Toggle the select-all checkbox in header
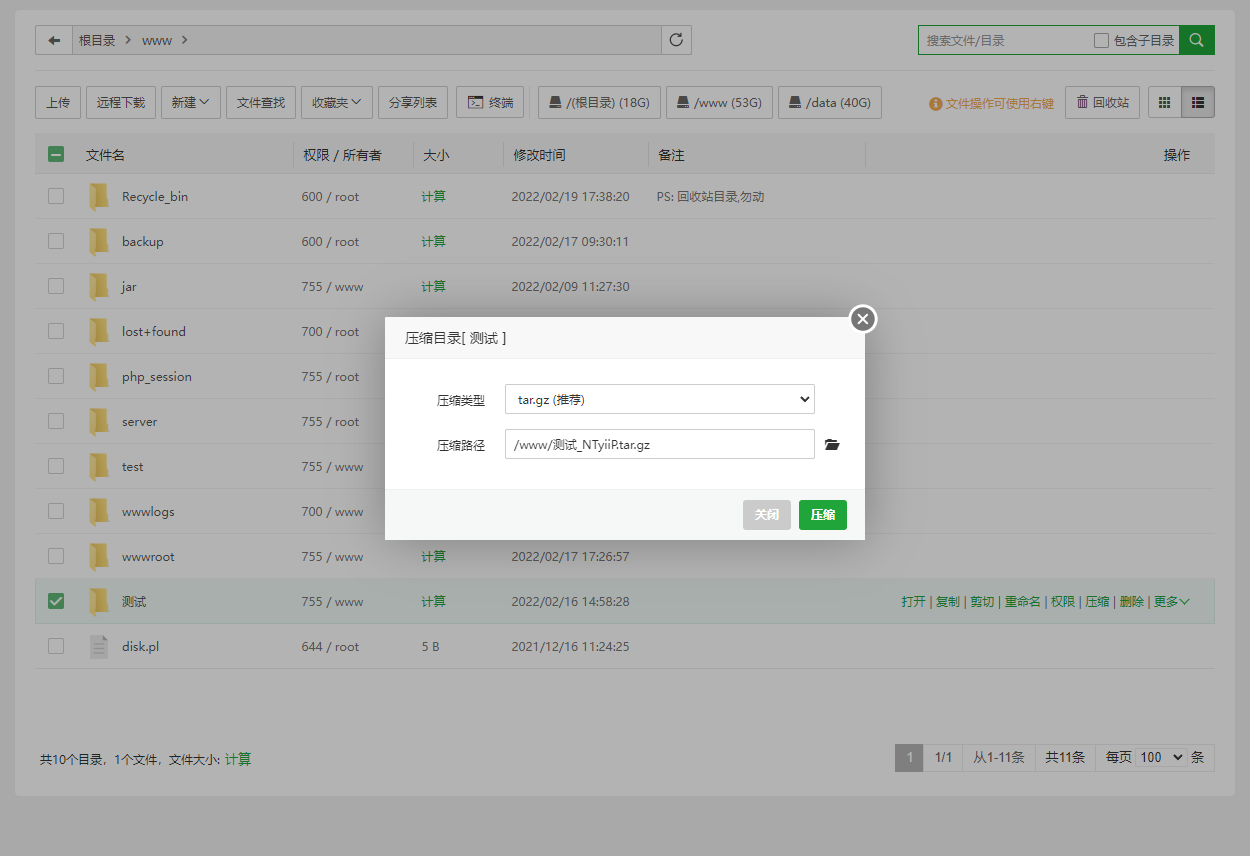This screenshot has width=1250, height=856. point(56,155)
